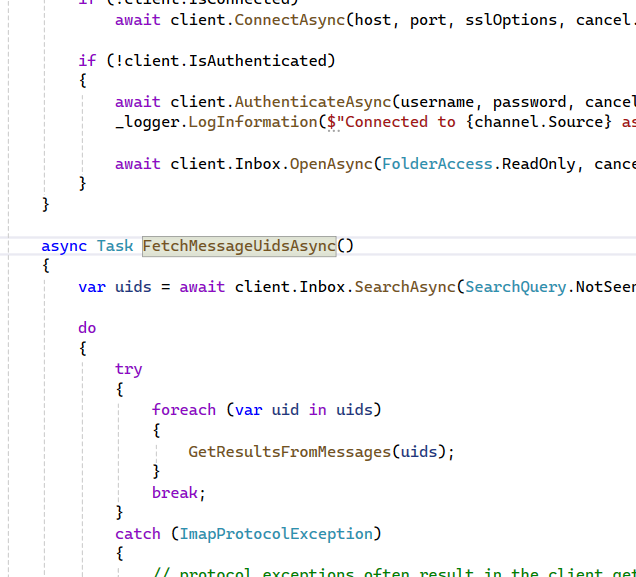636x577 pixels.
Task: Click the async keyword before Task
Action: click(x=64, y=246)
